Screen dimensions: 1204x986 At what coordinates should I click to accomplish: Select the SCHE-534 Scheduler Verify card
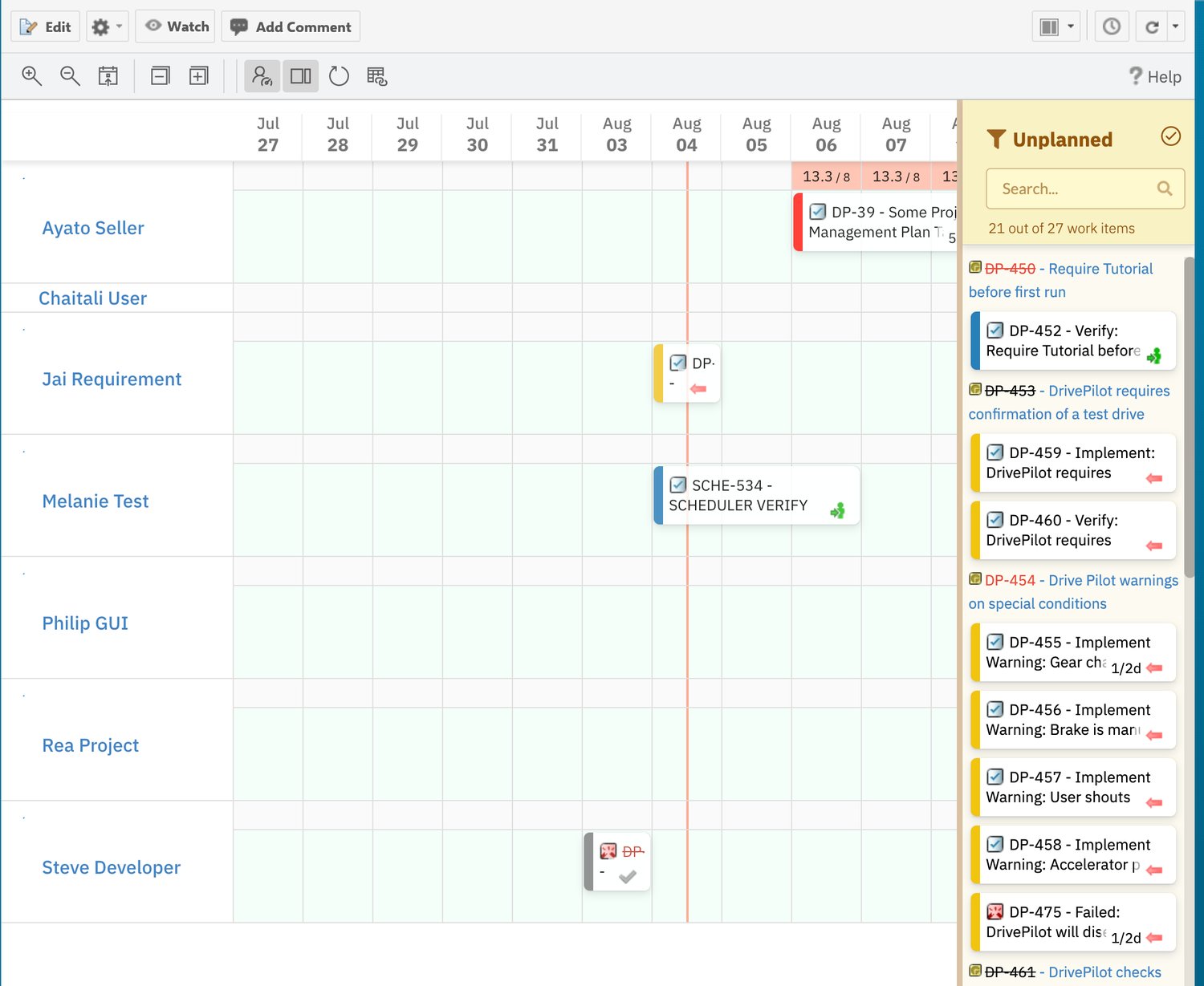[x=757, y=495]
